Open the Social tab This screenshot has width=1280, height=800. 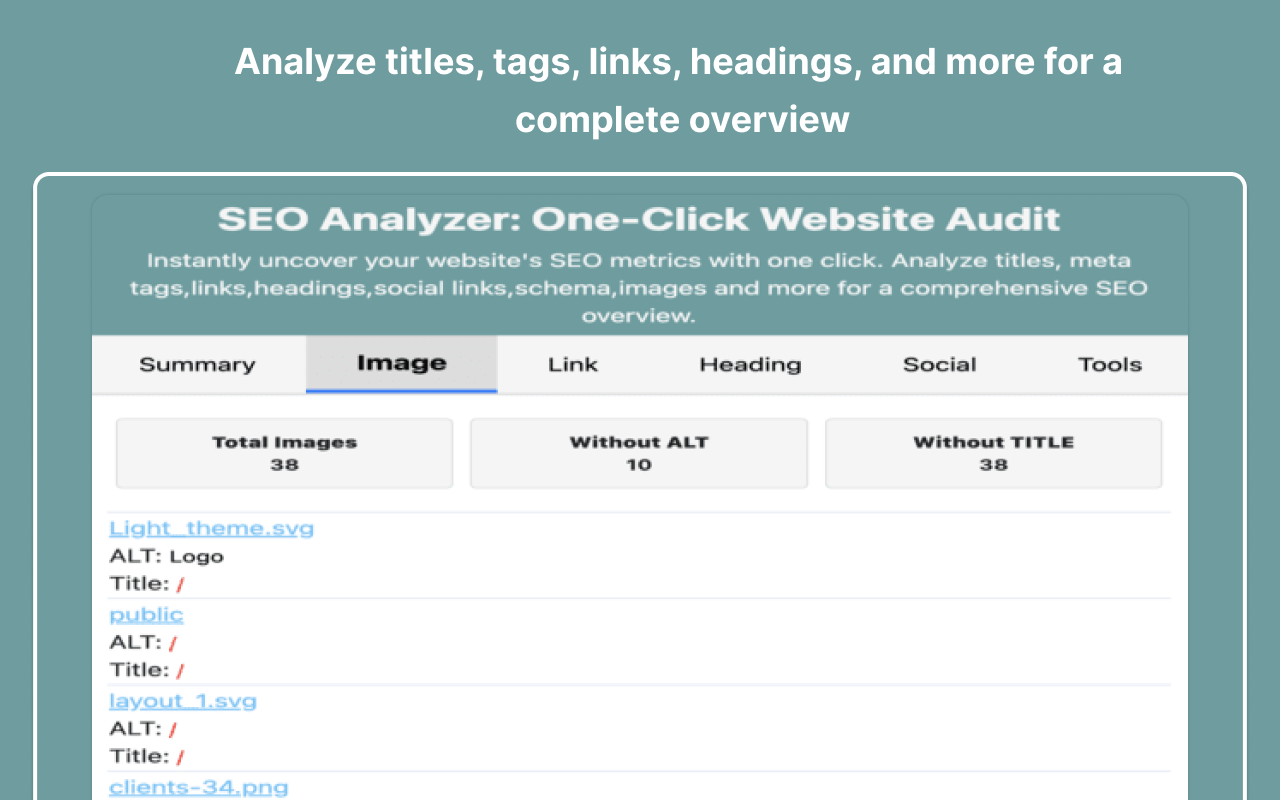tap(940, 365)
